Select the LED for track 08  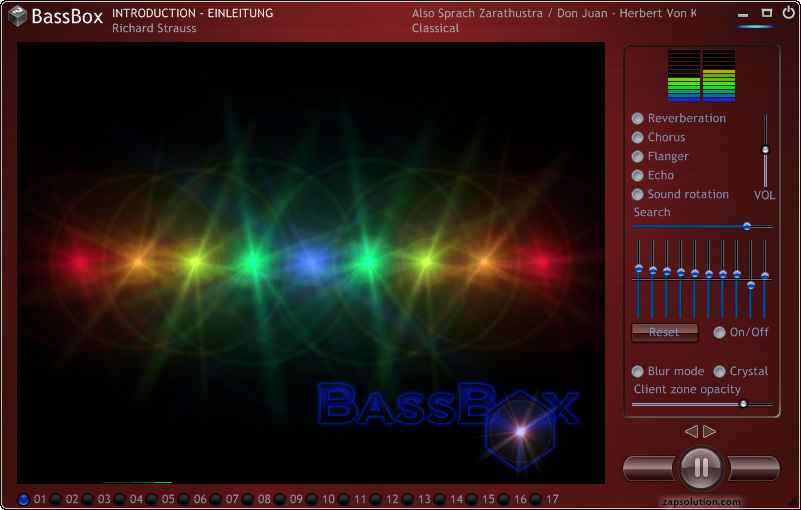tap(248, 499)
